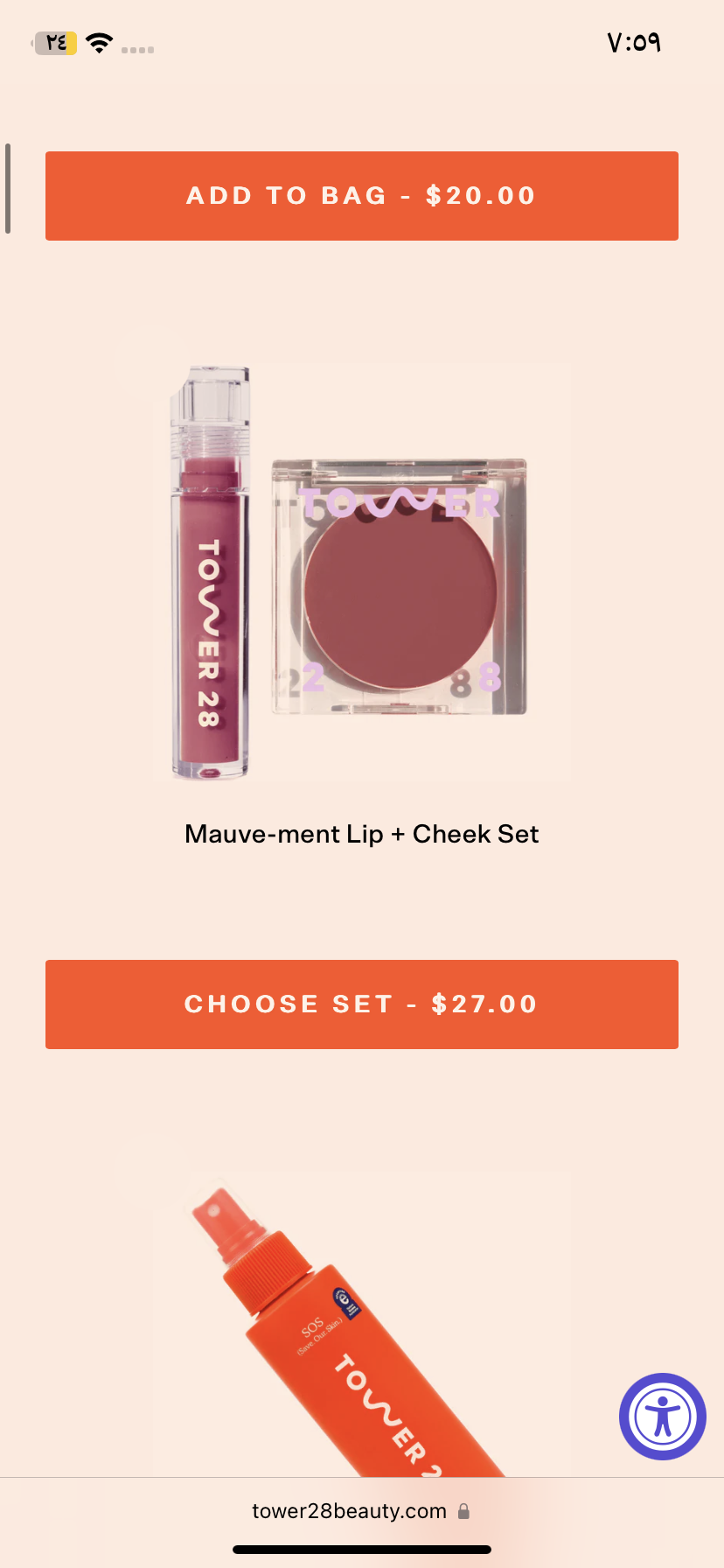The height and width of the screenshot is (1568, 724).
Task: Choose the $27.00 set
Action: [x=362, y=1004]
